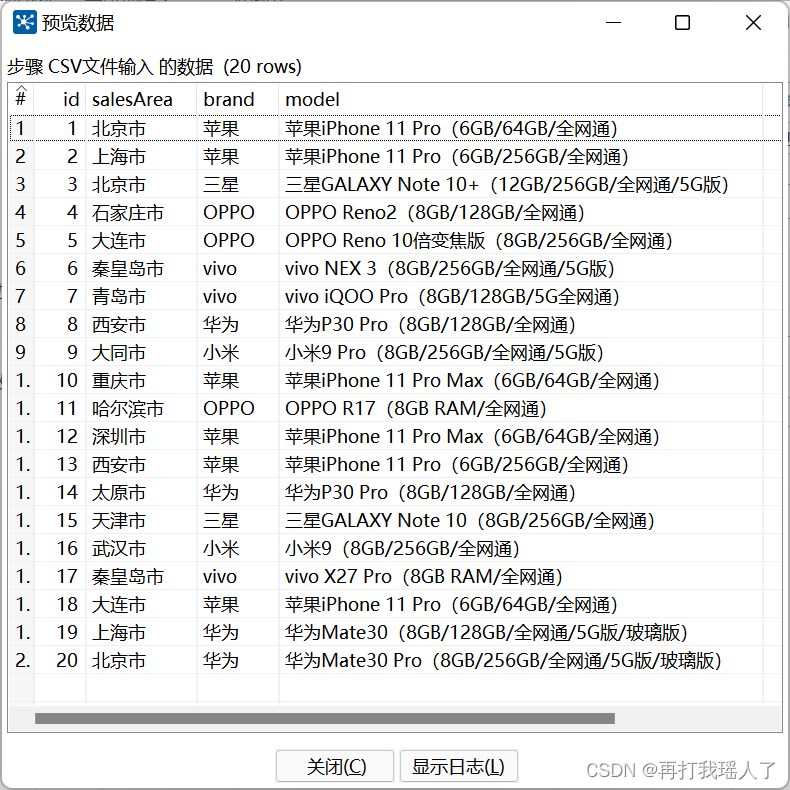Select model 三星GALAXY Note 10+ cell
Screen dimensions: 790x790
(520, 184)
